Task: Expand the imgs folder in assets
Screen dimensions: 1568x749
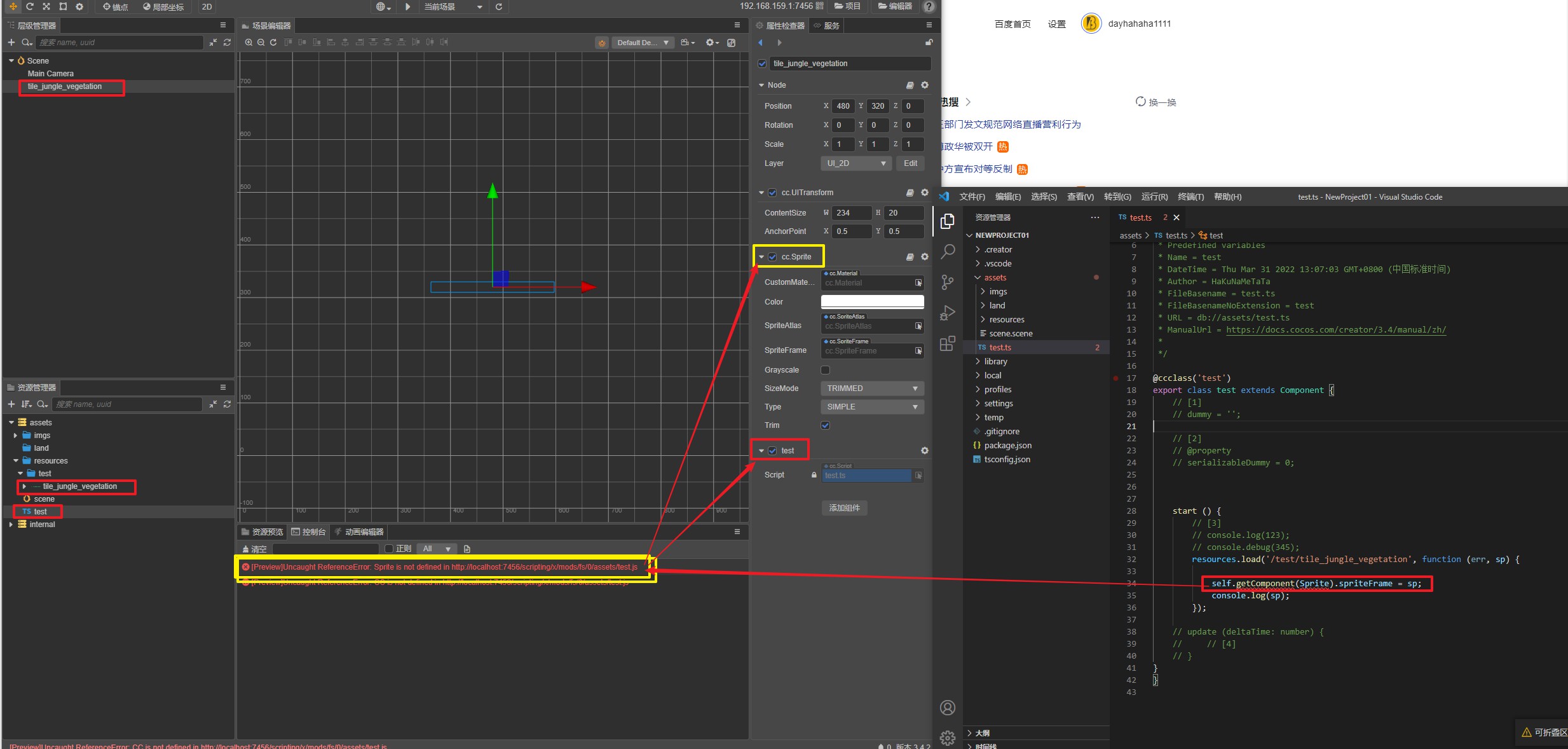Action: [x=15, y=436]
